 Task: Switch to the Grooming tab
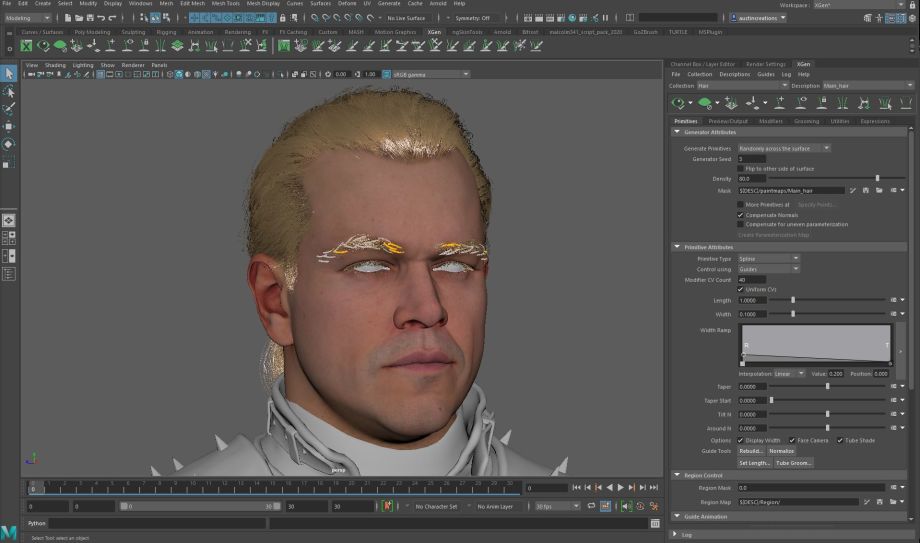pyautogui.click(x=806, y=121)
